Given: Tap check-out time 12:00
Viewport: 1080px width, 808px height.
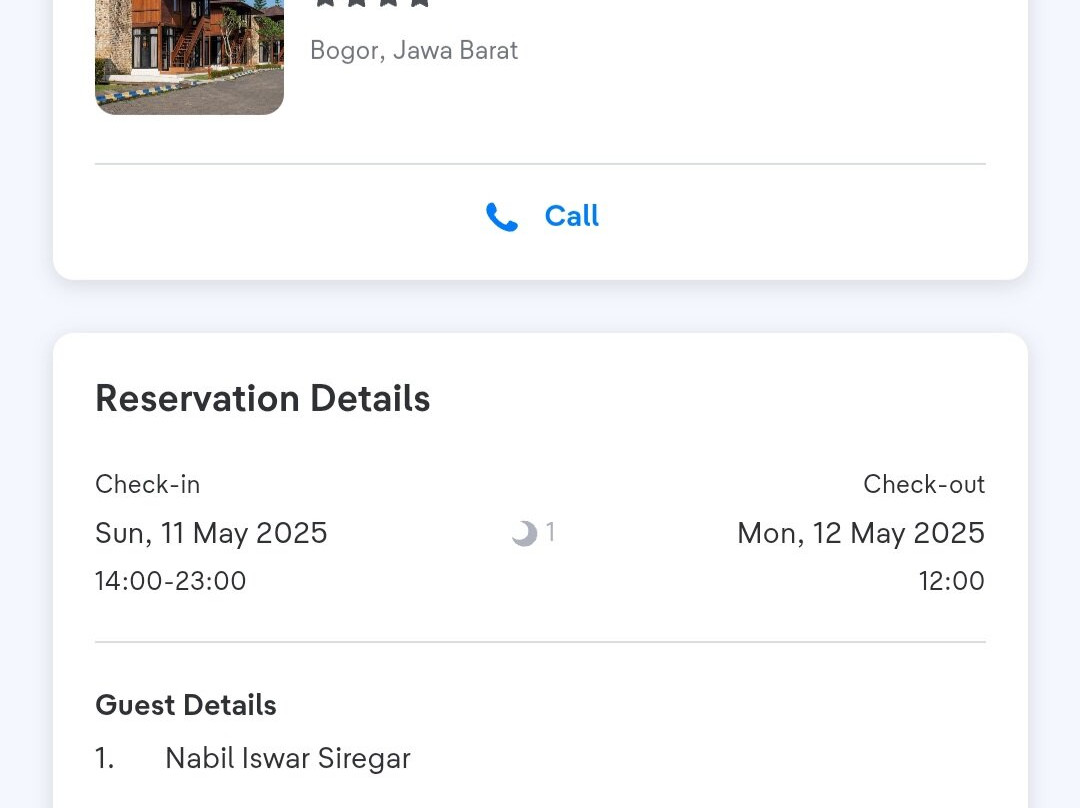Looking at the screenshot, I should click(x=951, y=581).
